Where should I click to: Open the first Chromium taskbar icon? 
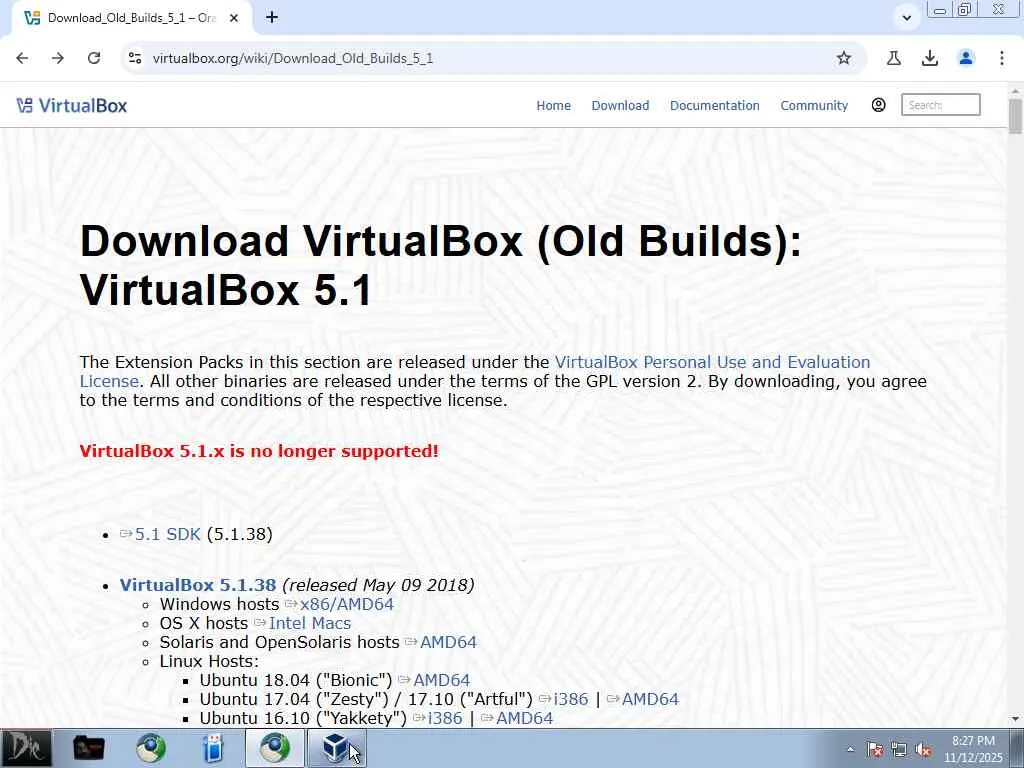tap(150, 748)
